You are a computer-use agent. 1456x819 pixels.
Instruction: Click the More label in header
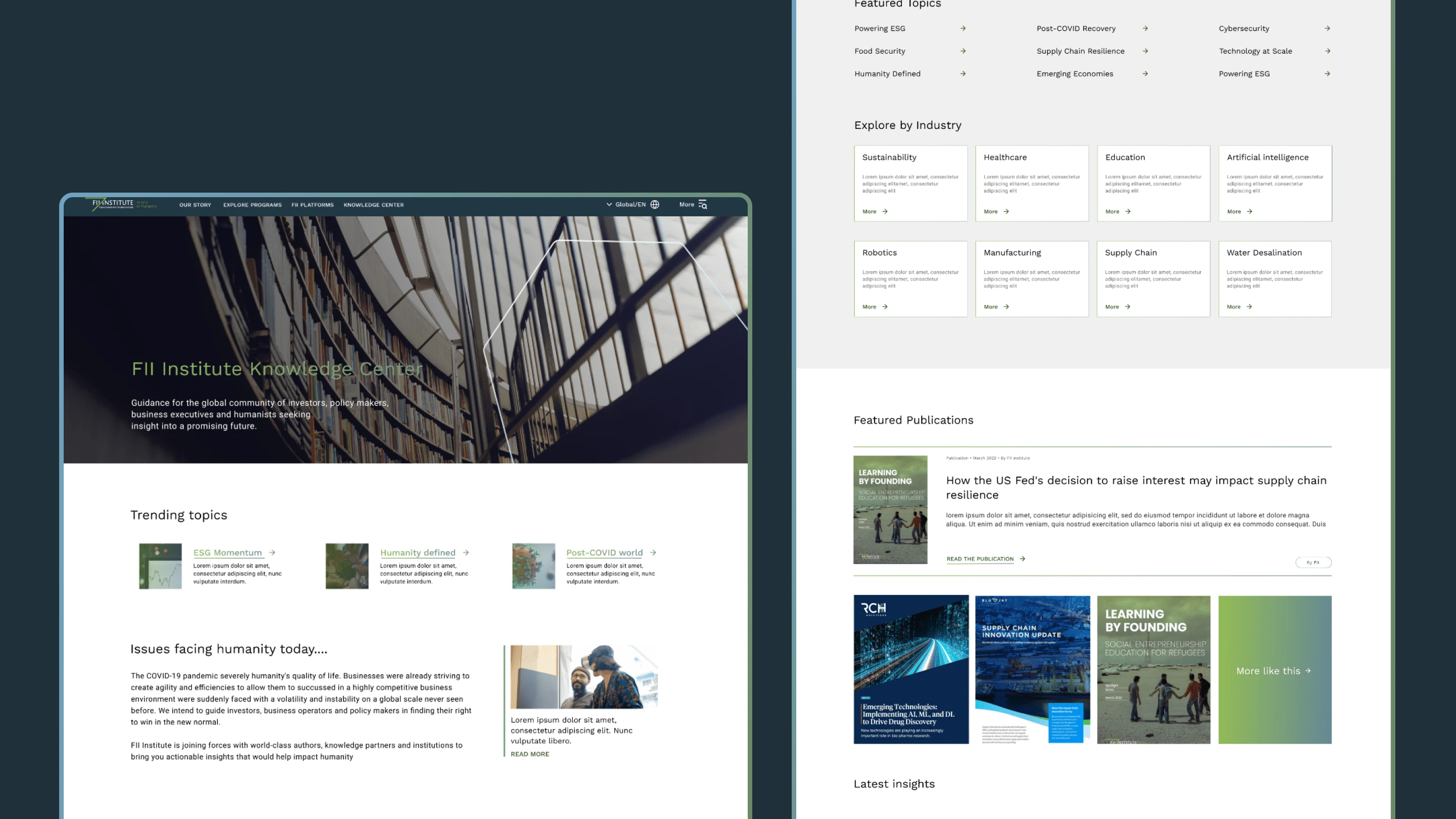click(687, 205)
